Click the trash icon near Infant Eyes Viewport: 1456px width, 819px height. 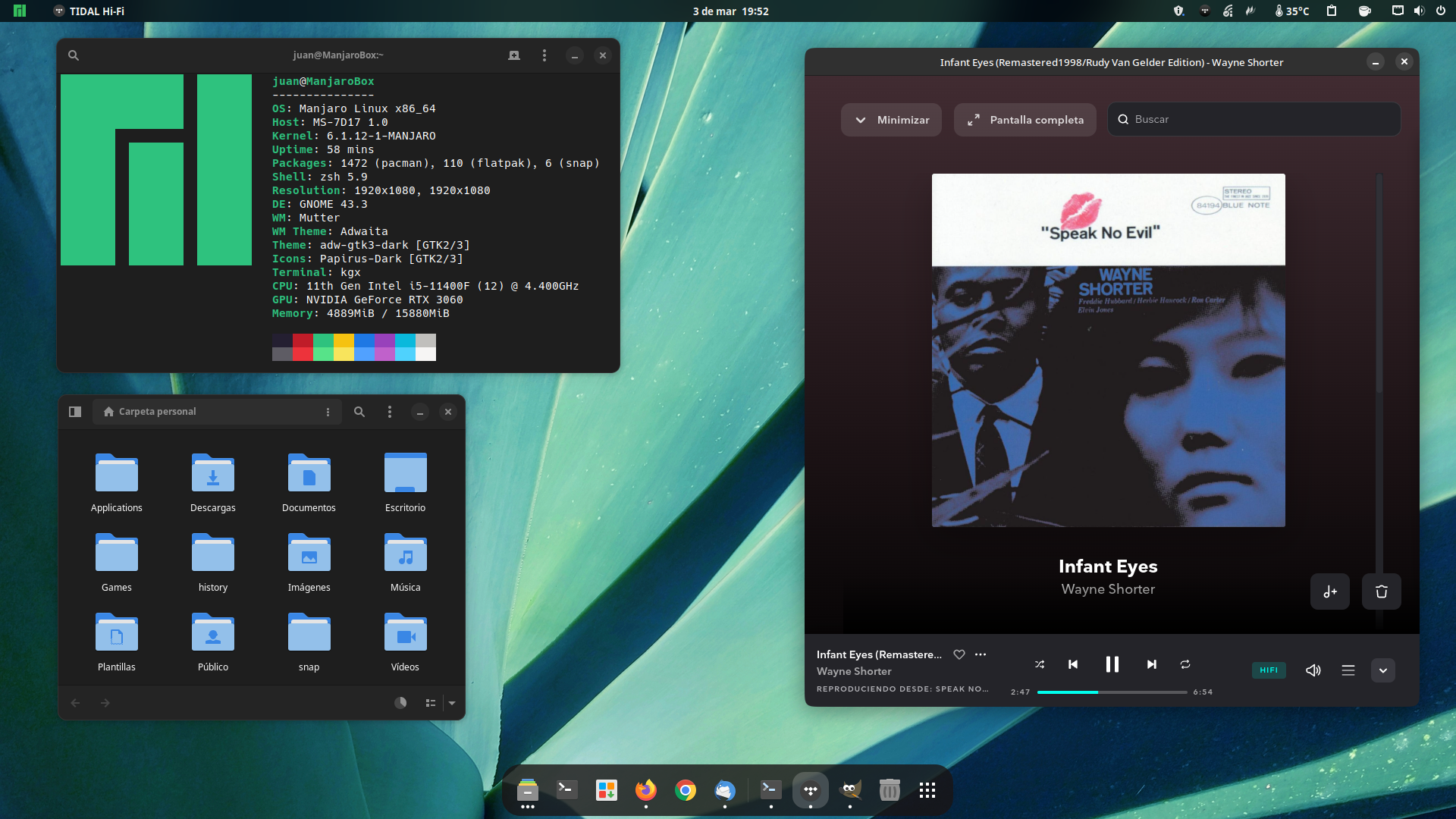click(x=1382, y=591)
